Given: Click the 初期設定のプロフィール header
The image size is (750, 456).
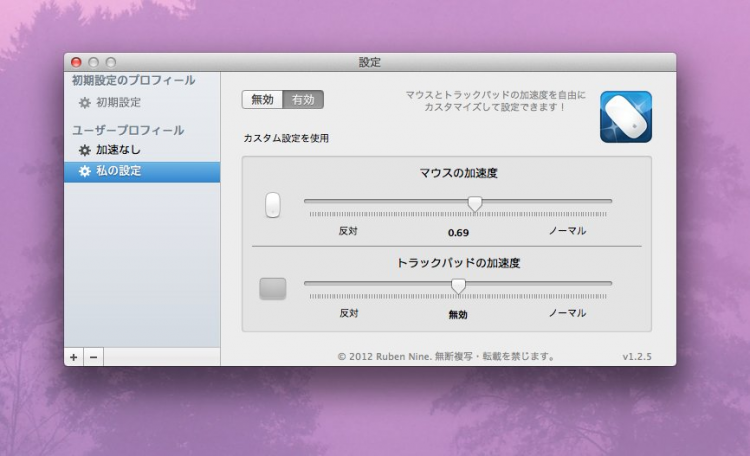Looking at the screenshot, I should coord(133,80).
